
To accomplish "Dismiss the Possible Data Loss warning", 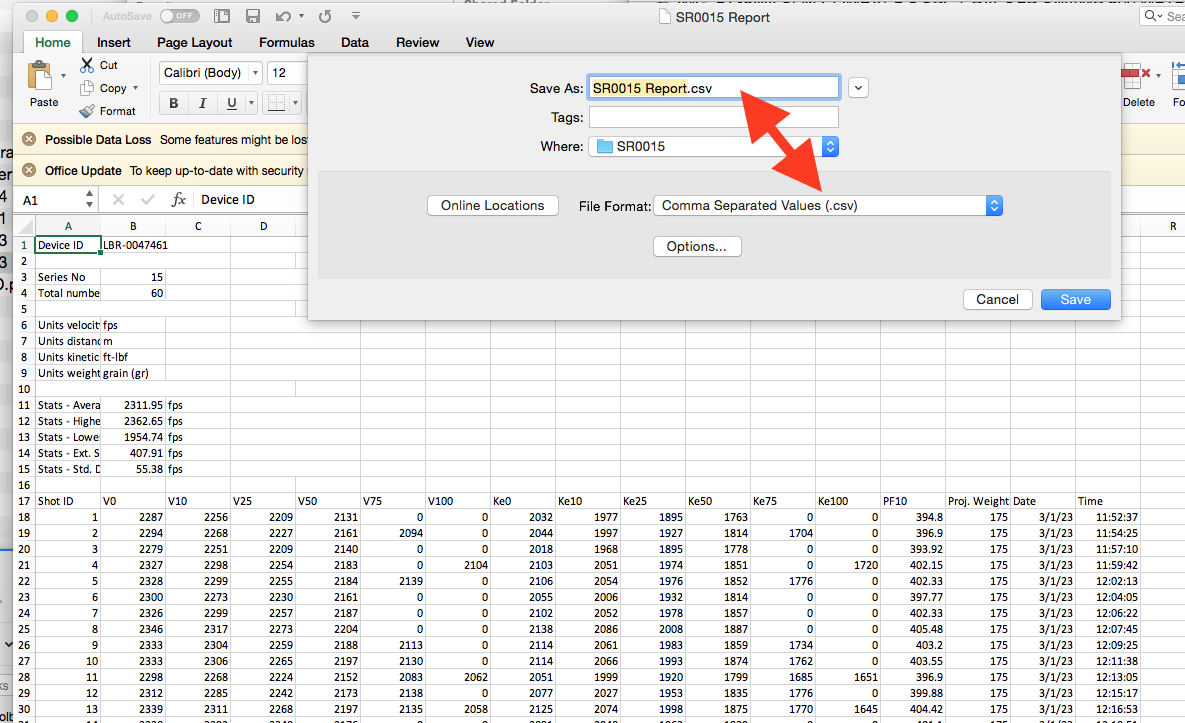I will coord(29,140).
